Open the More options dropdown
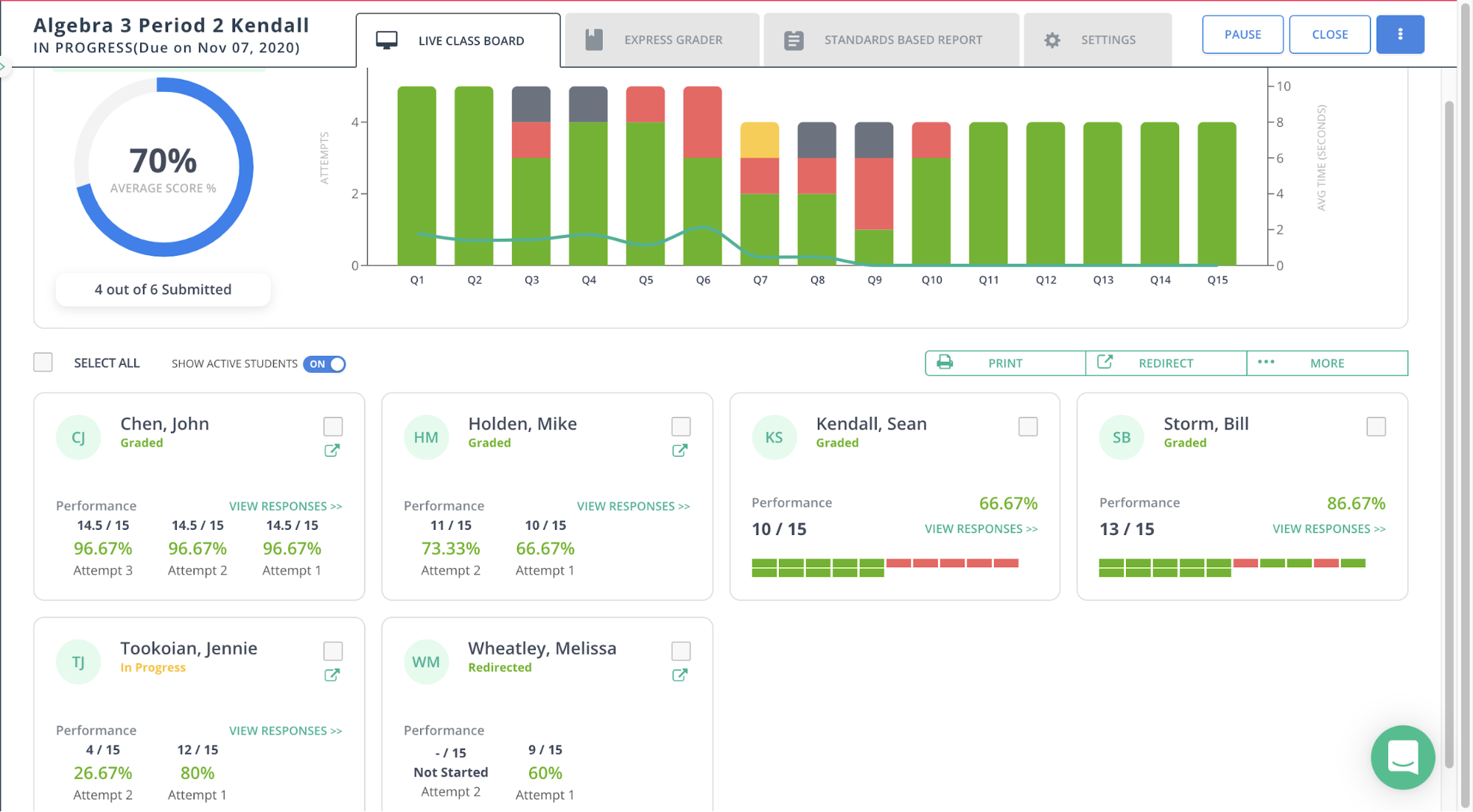Viewport: 1473px width, 812px height. 1326,363
